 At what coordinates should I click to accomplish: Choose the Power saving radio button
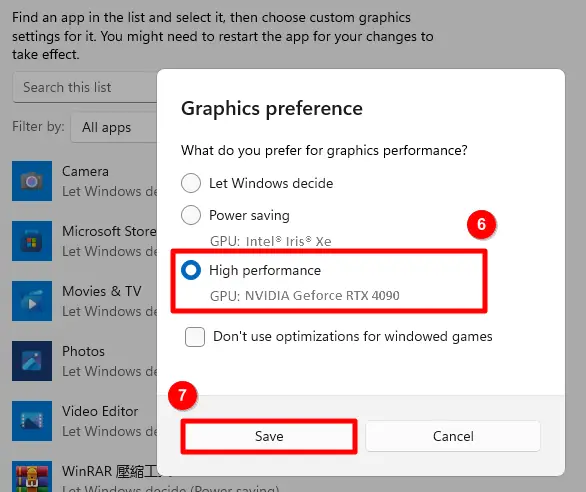191,215
